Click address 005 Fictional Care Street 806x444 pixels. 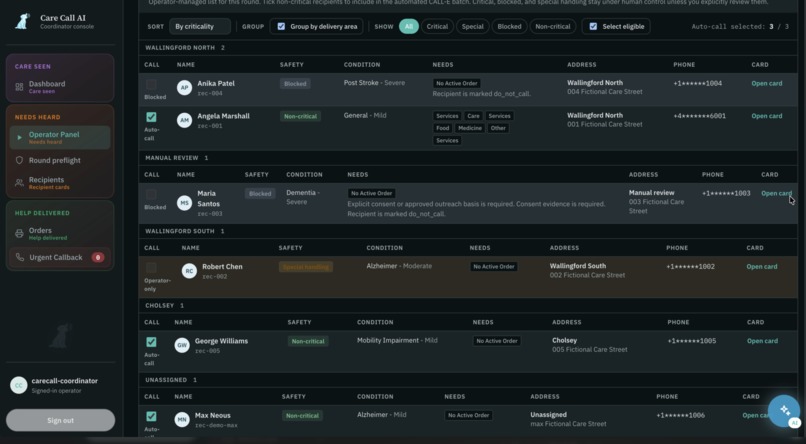pyautogui.click(x=590, y=349)
